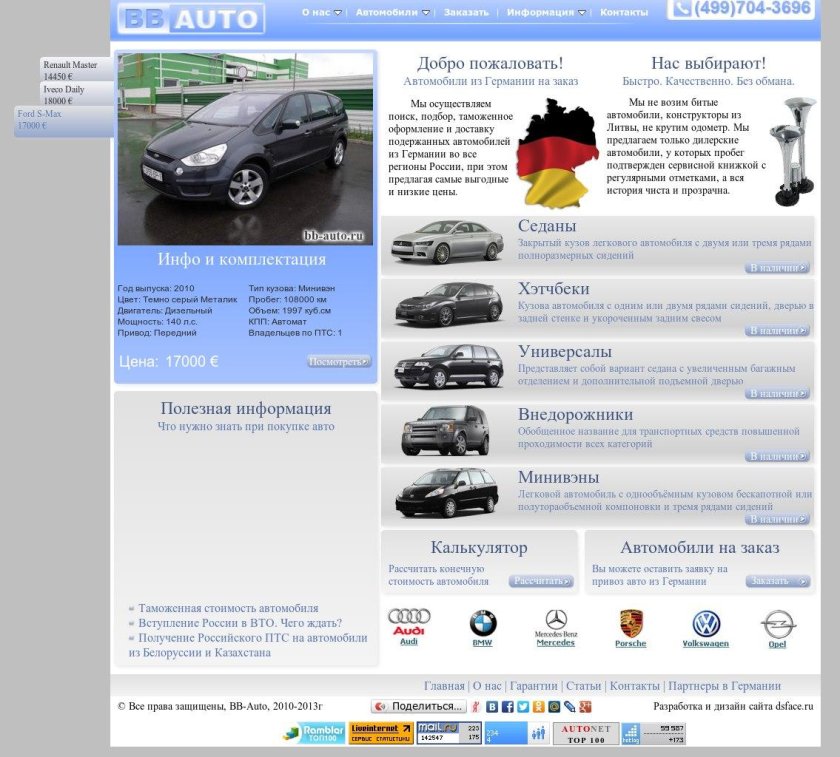Open "Контакты" in the top navigation
The width and height of the screenshot is (840, 757).
624,13
